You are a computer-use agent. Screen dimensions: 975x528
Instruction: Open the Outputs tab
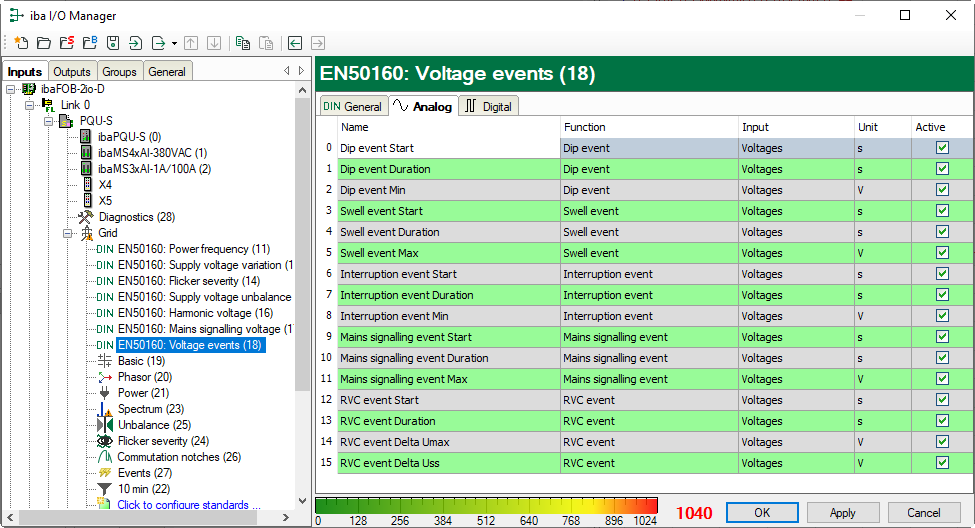point(72,72)
